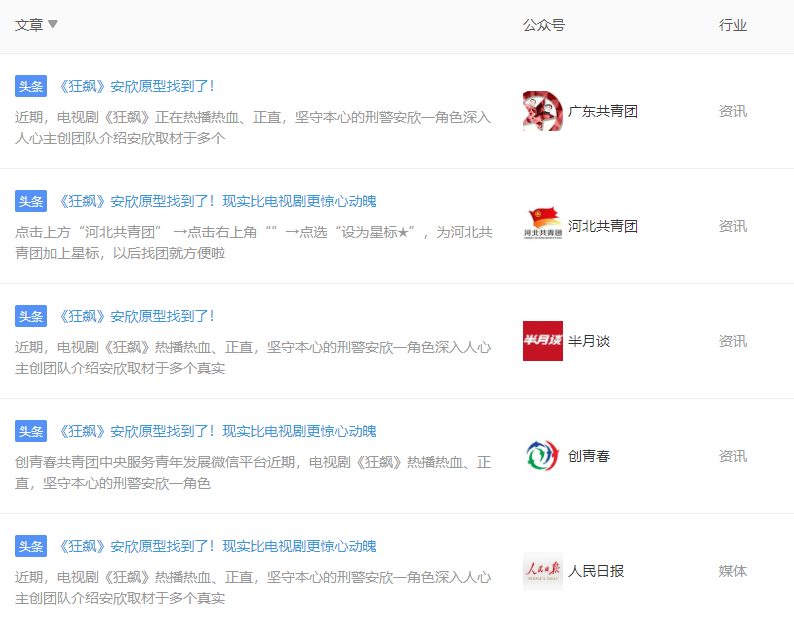Click the 广东共青团 account avatar

542,111
